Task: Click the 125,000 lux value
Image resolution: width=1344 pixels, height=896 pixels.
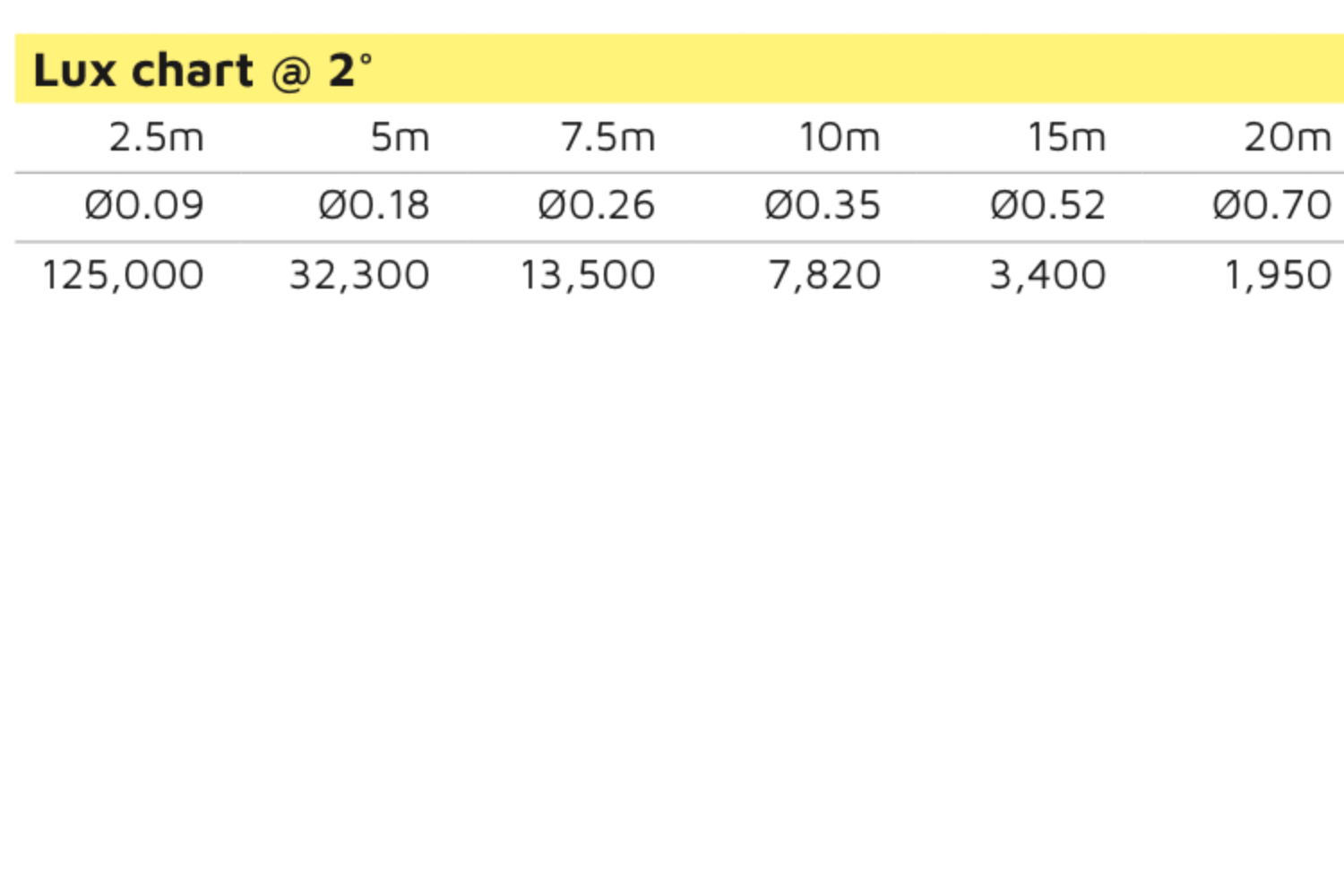Action: [124, 275]
